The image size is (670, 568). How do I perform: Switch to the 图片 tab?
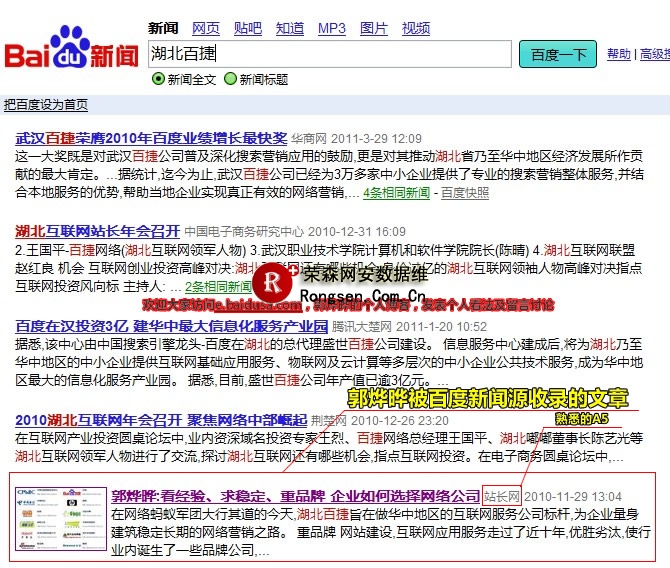(x=374, y=28)
